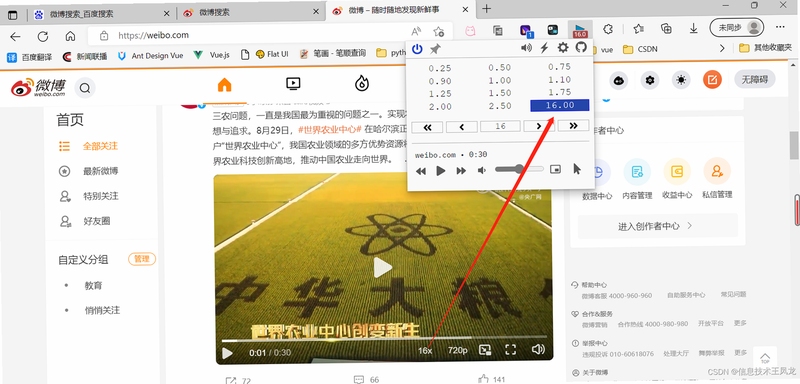The height and width of the screenshot is (384, 800).
Task: Open the 16x speed menu in player
Action: (425, 350)
